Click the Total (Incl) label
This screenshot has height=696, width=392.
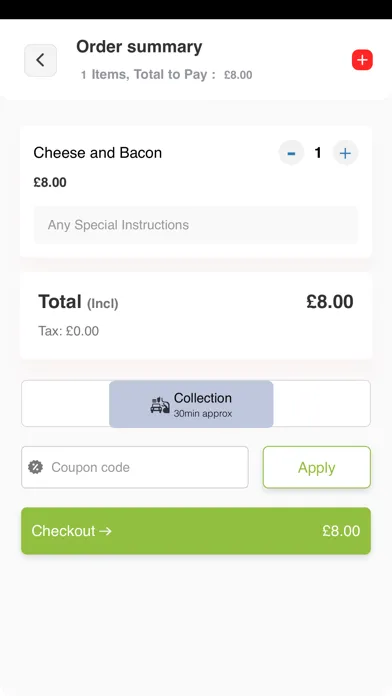[x=78, y=302]
